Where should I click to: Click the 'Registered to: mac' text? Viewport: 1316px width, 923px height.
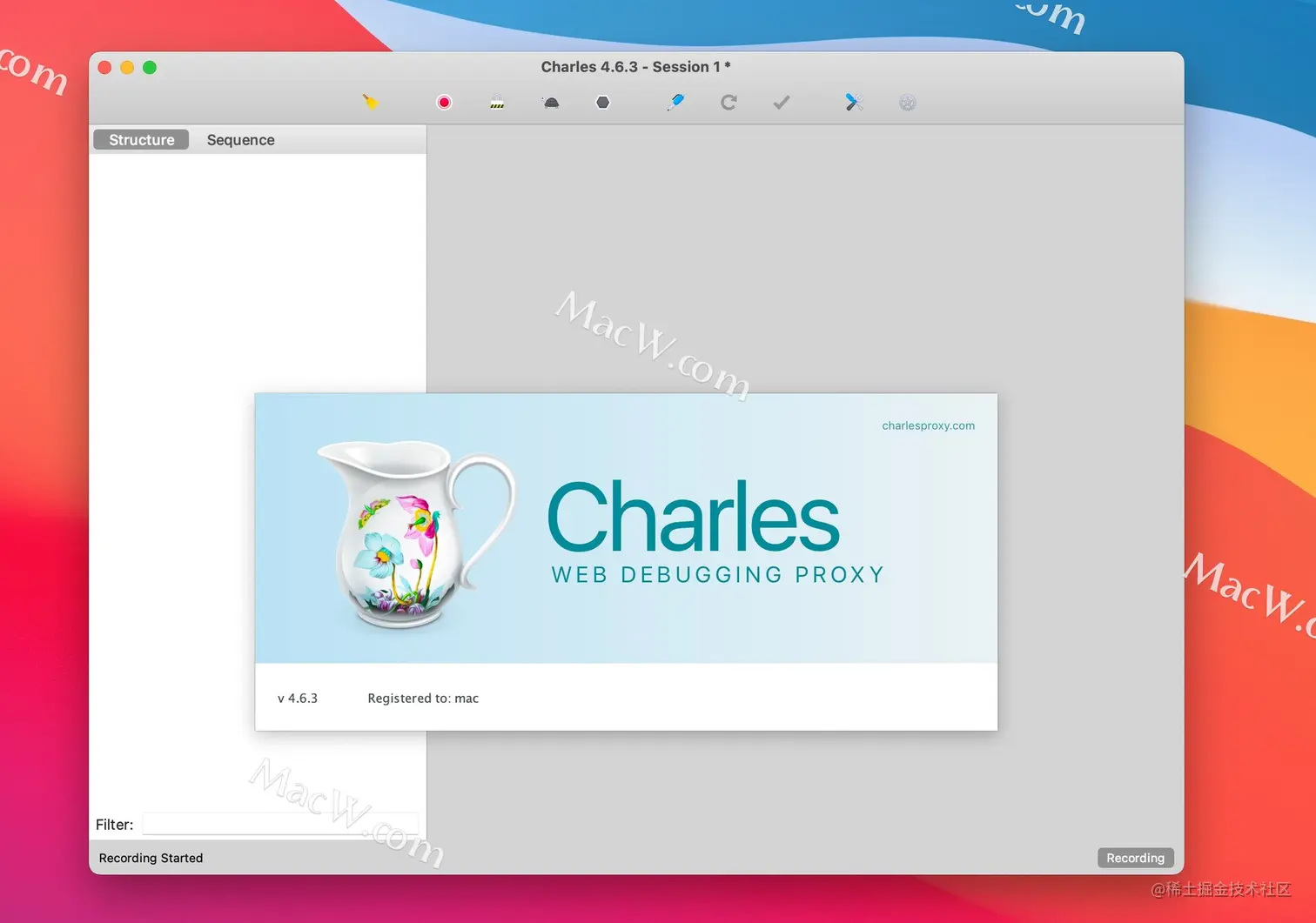(423, 699)
